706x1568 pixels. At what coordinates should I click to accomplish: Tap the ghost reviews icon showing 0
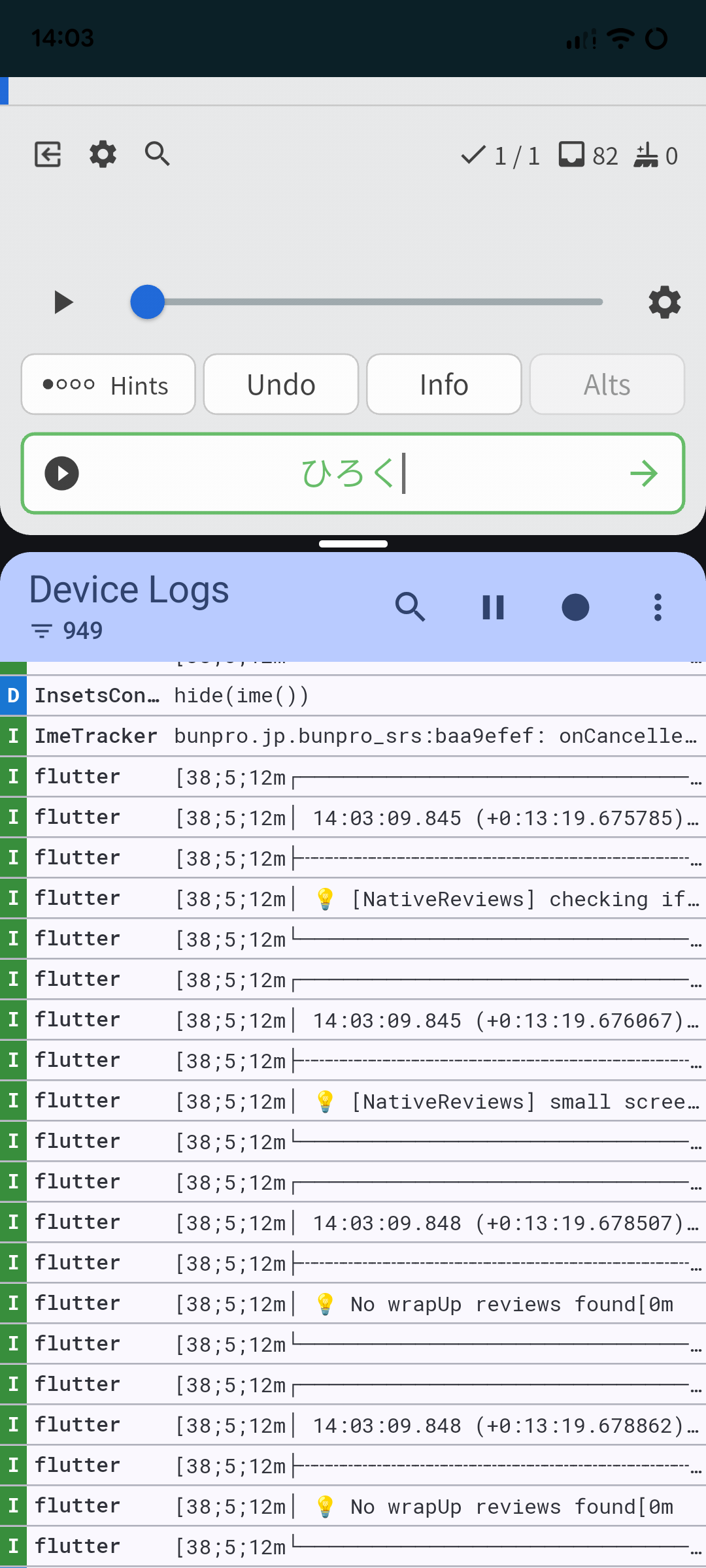646,155
